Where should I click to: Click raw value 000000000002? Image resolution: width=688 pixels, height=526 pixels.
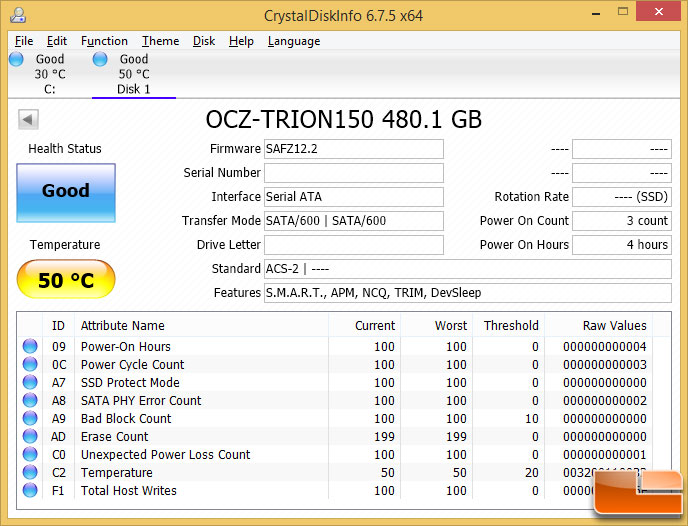[x=605, y=401]
